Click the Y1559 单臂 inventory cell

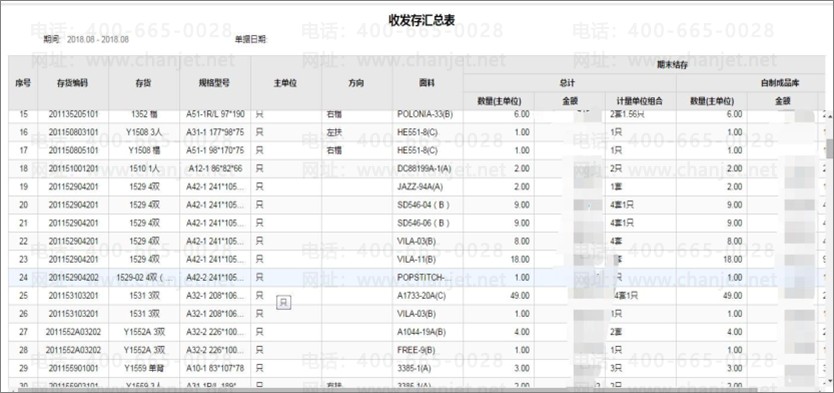[144, 368]
